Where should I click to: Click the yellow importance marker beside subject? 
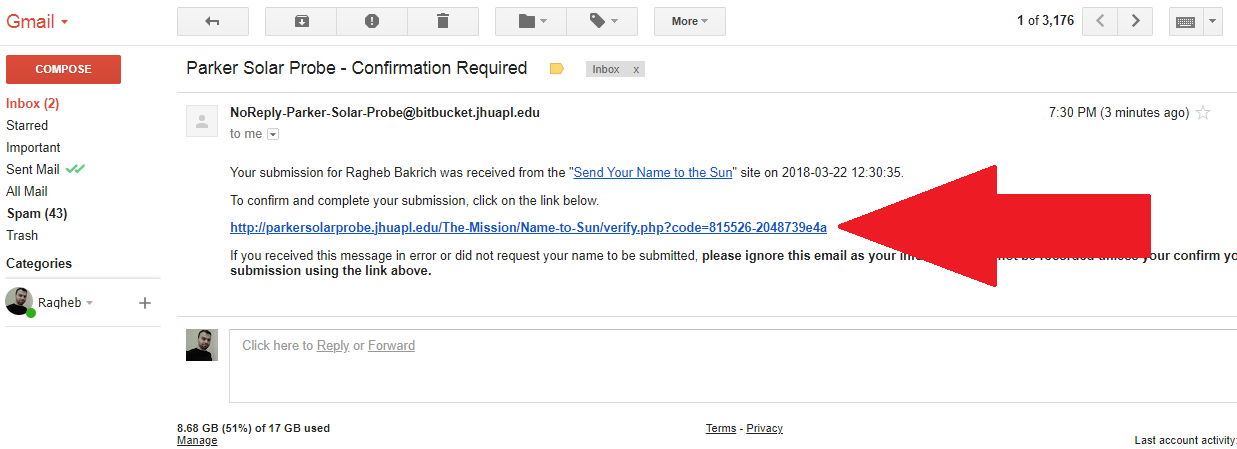point(557,69)
